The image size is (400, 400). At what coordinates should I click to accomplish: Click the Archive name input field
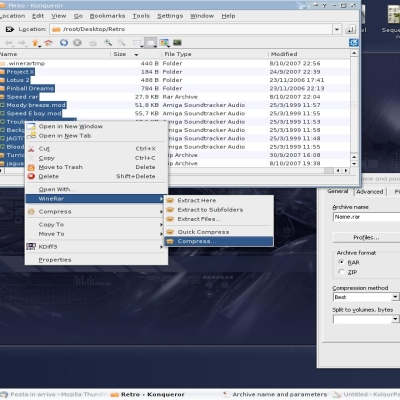[x=366, y=217]
